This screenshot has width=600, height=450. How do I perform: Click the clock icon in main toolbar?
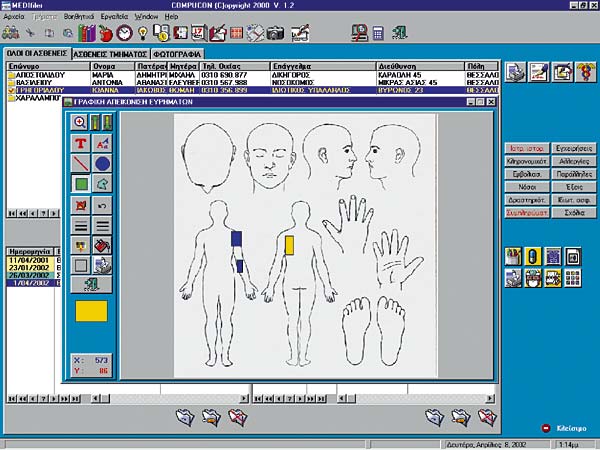click(x=124, y=33)
